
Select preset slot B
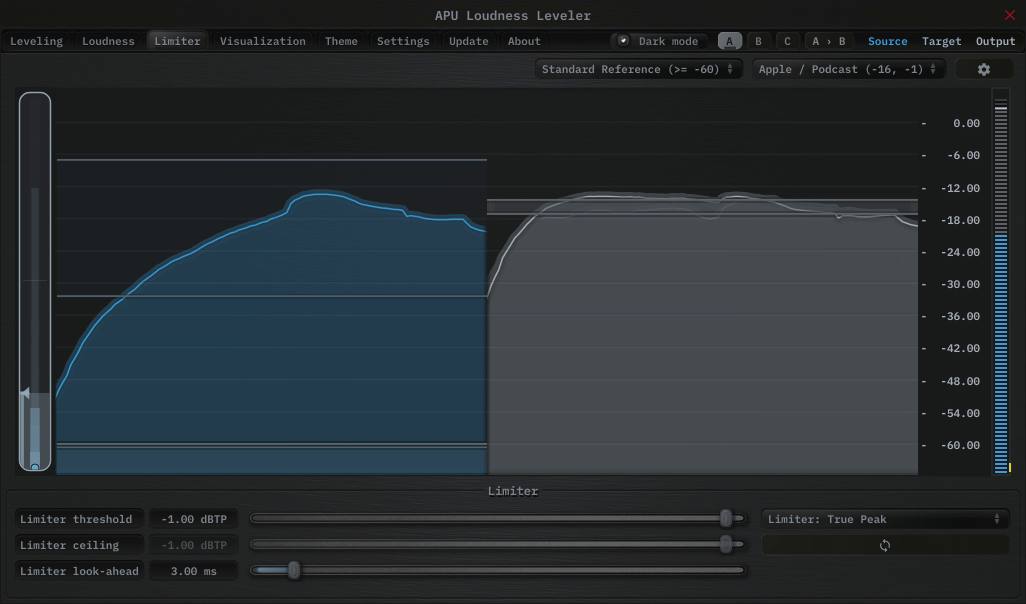(758, 41)
